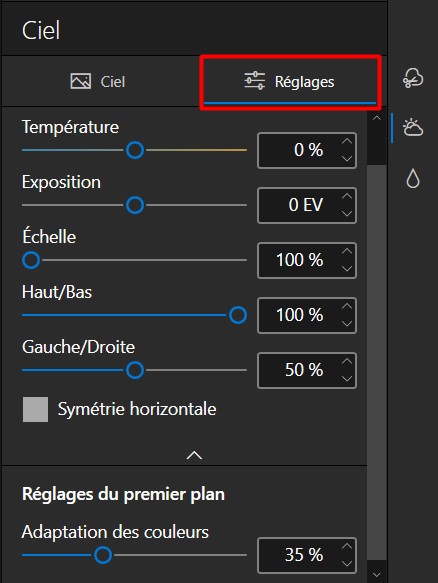
Task: Click the Exposition 0 EV input field
Action: click(x=307, y=205)
